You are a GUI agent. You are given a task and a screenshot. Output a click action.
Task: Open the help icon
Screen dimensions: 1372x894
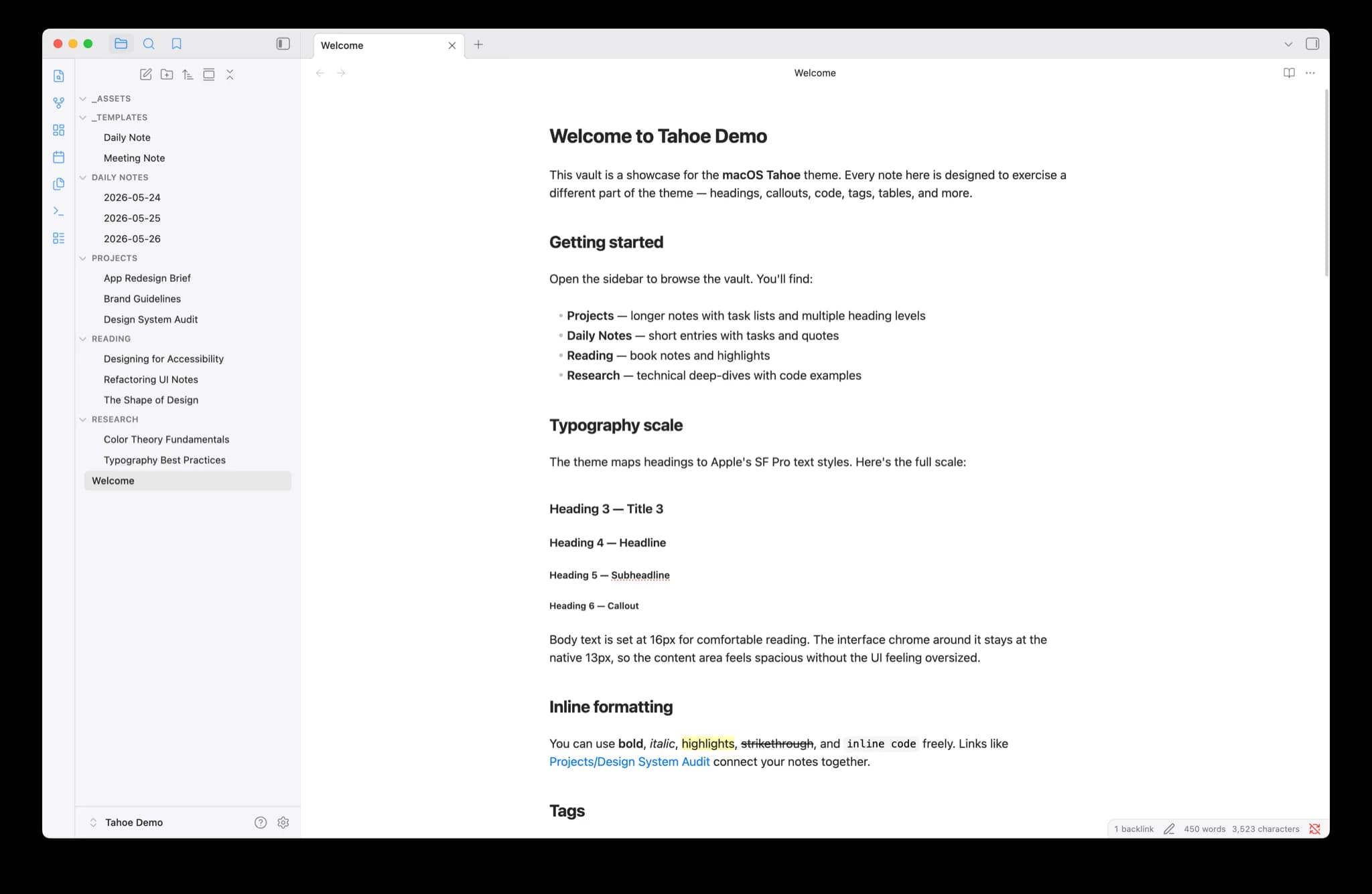(x=261, y=822)
